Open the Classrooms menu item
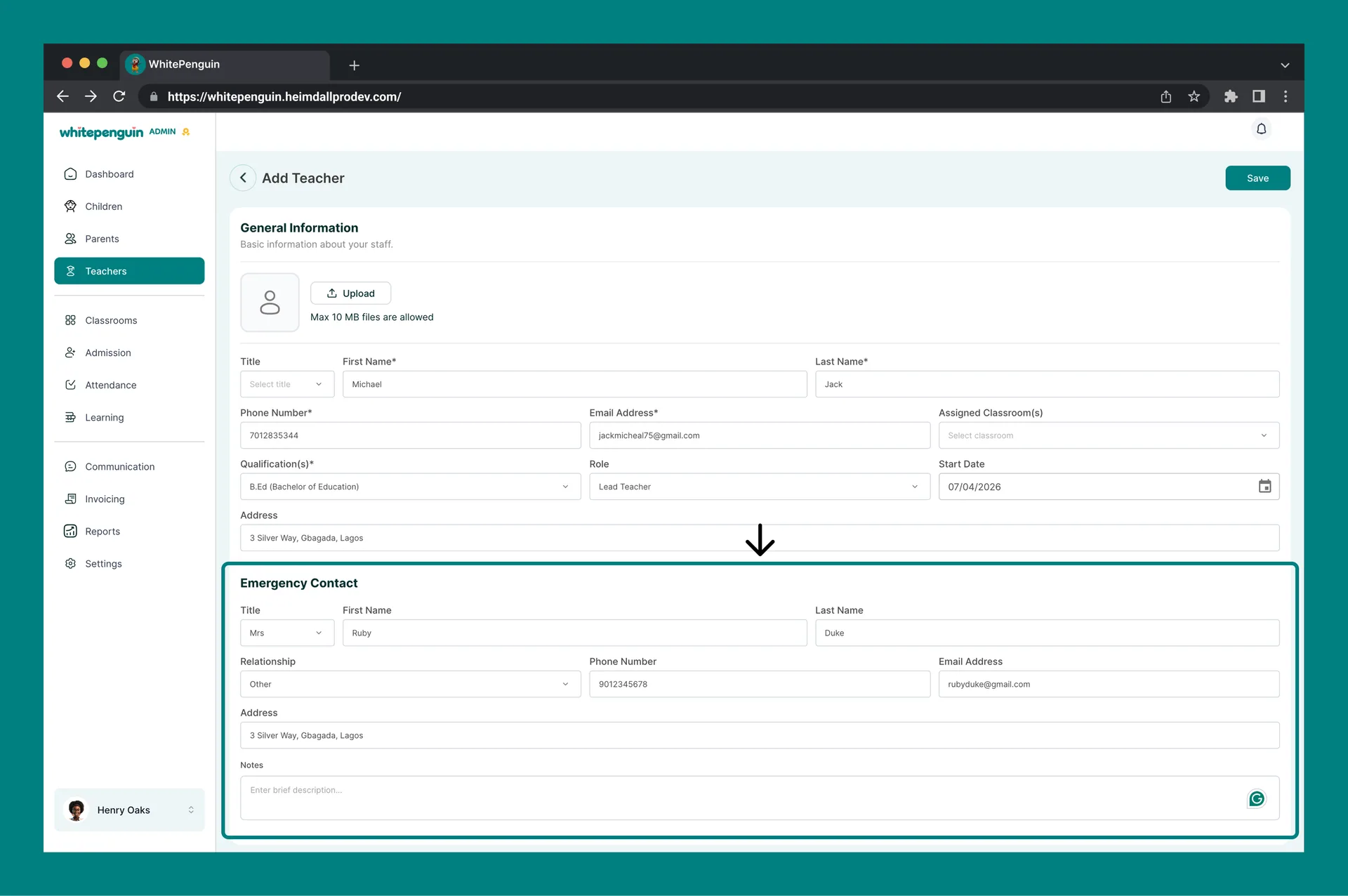 (x=129, y=320)
